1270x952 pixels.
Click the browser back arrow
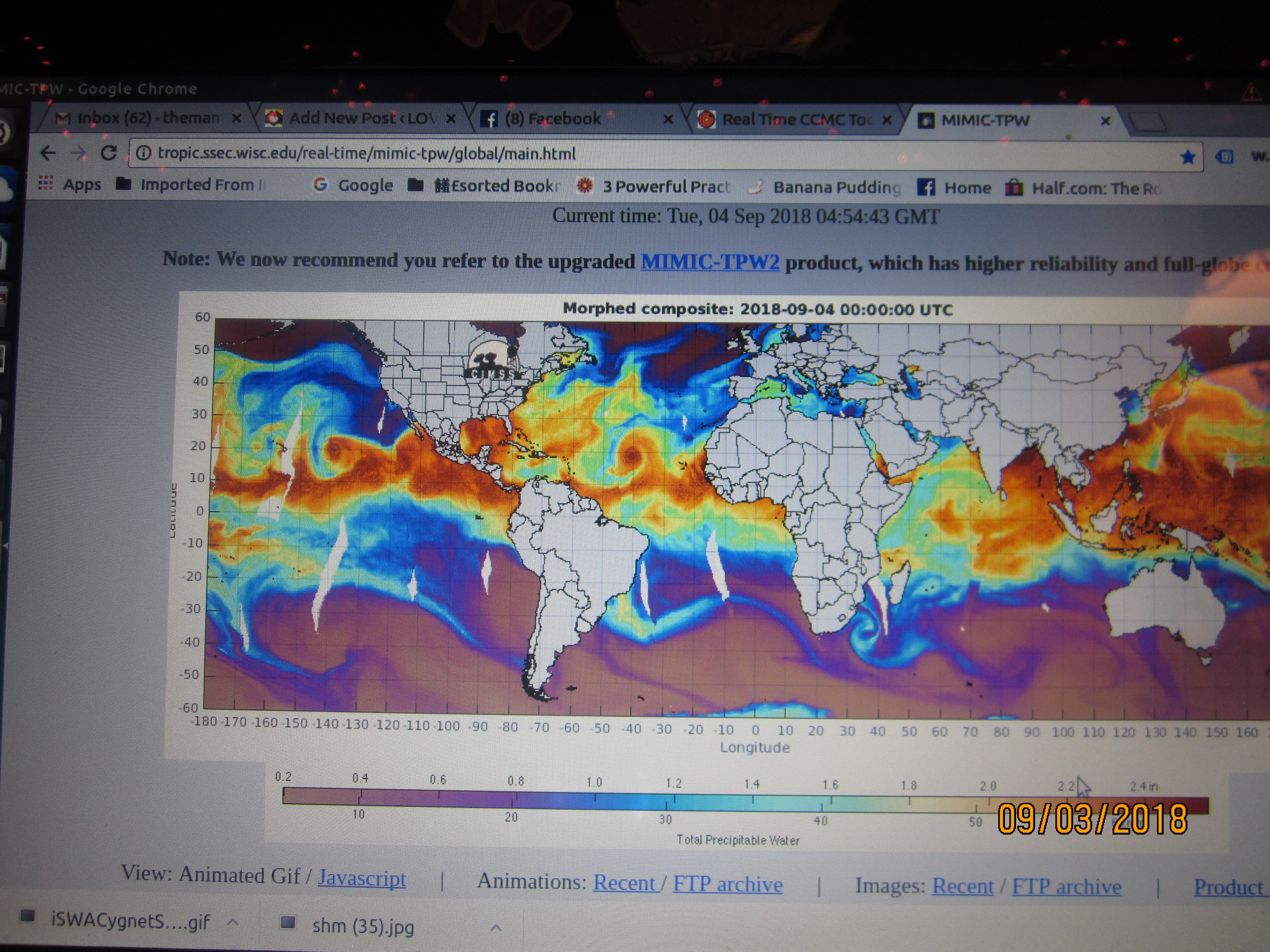point(48,152)
